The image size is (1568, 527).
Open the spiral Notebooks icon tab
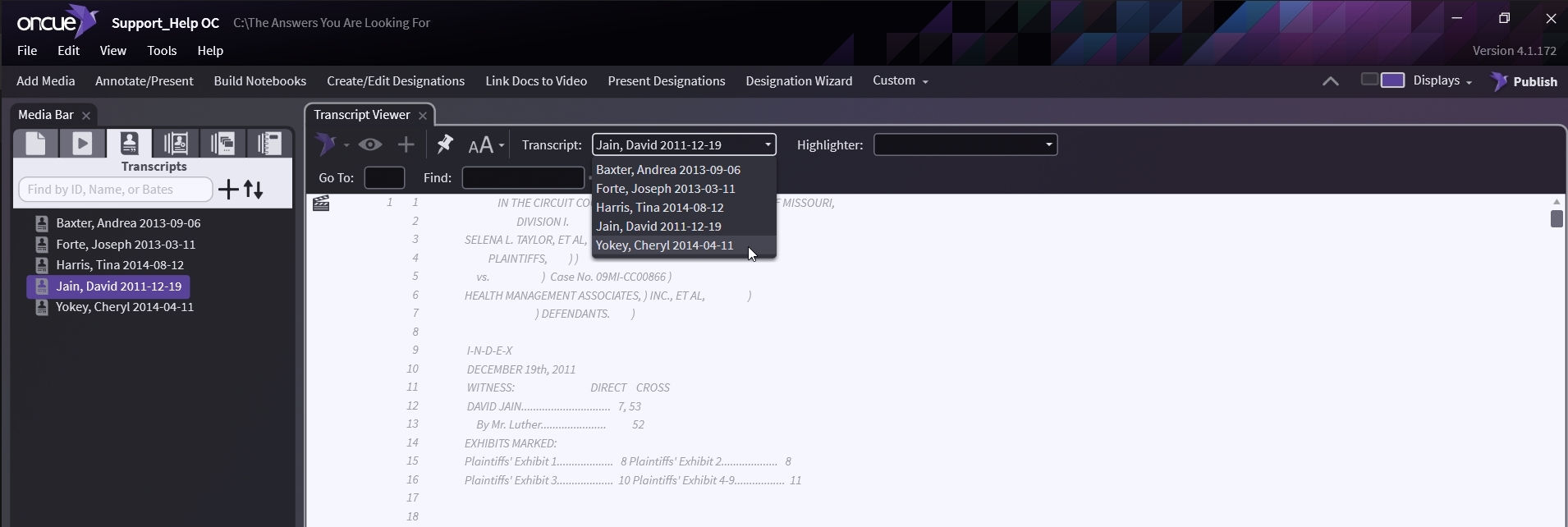coord(269,144)
